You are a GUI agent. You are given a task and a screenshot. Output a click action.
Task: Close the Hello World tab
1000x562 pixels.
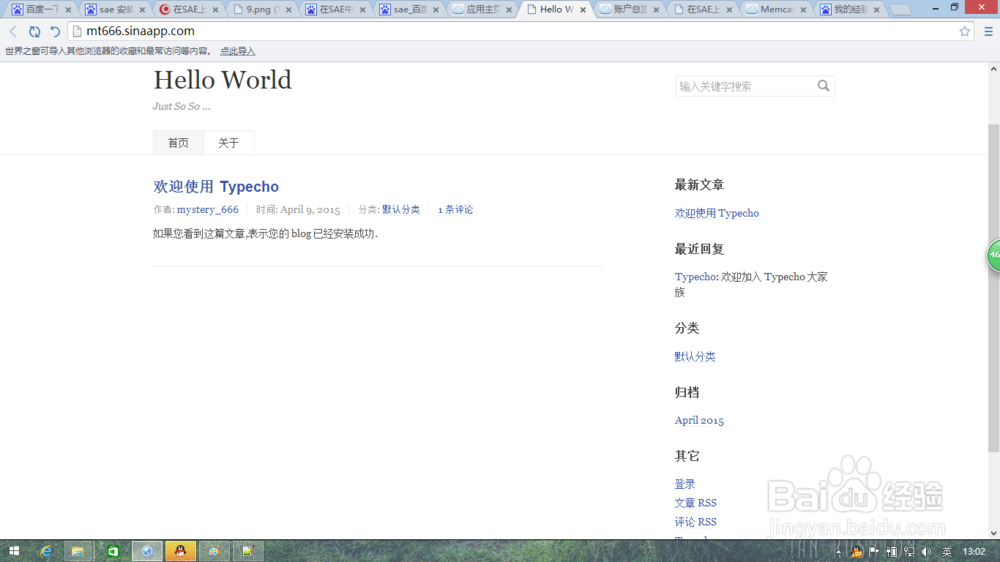coord(583,10)
